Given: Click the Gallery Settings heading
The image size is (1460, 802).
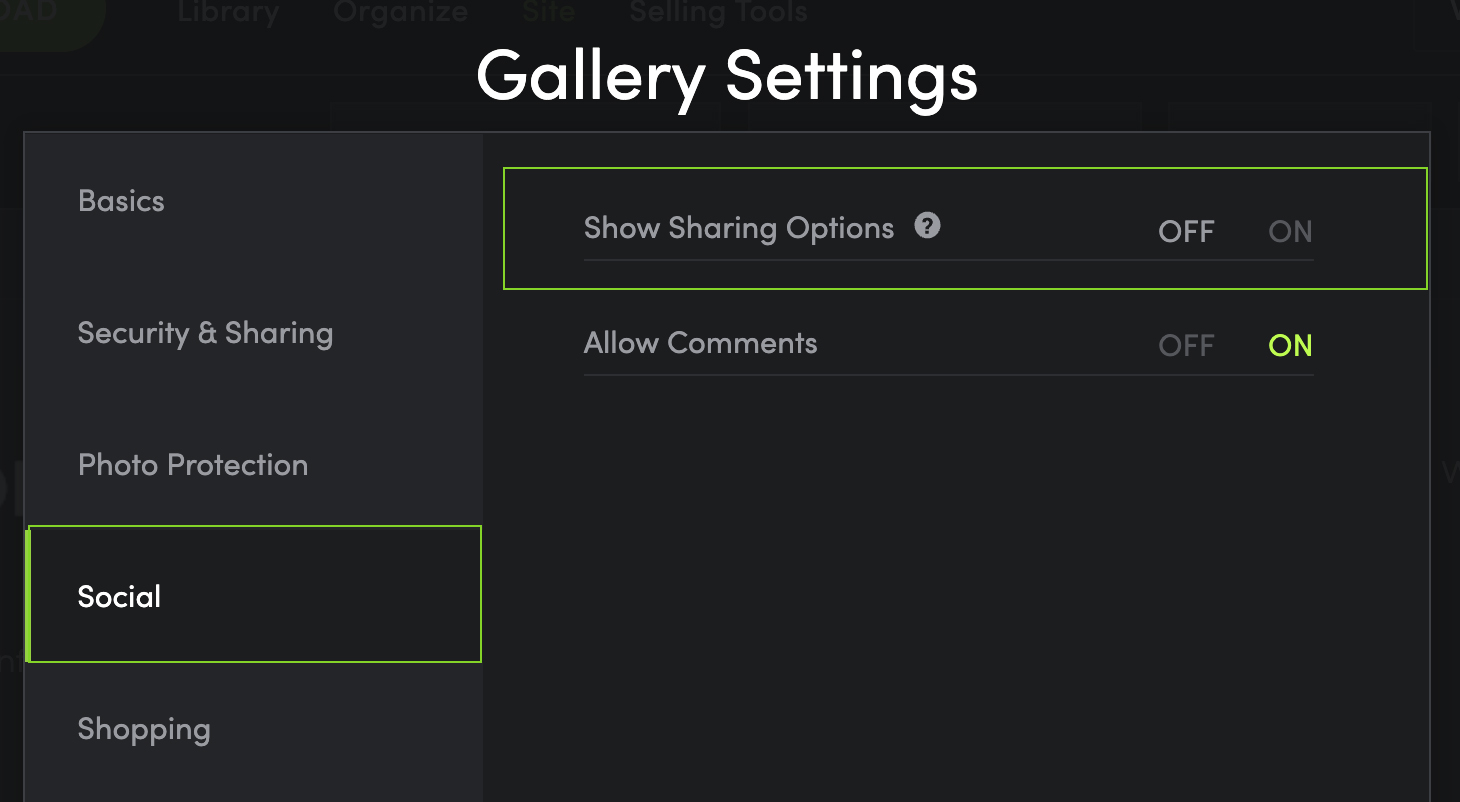Looking at the screenshot, I should click(x=727, y=77).
